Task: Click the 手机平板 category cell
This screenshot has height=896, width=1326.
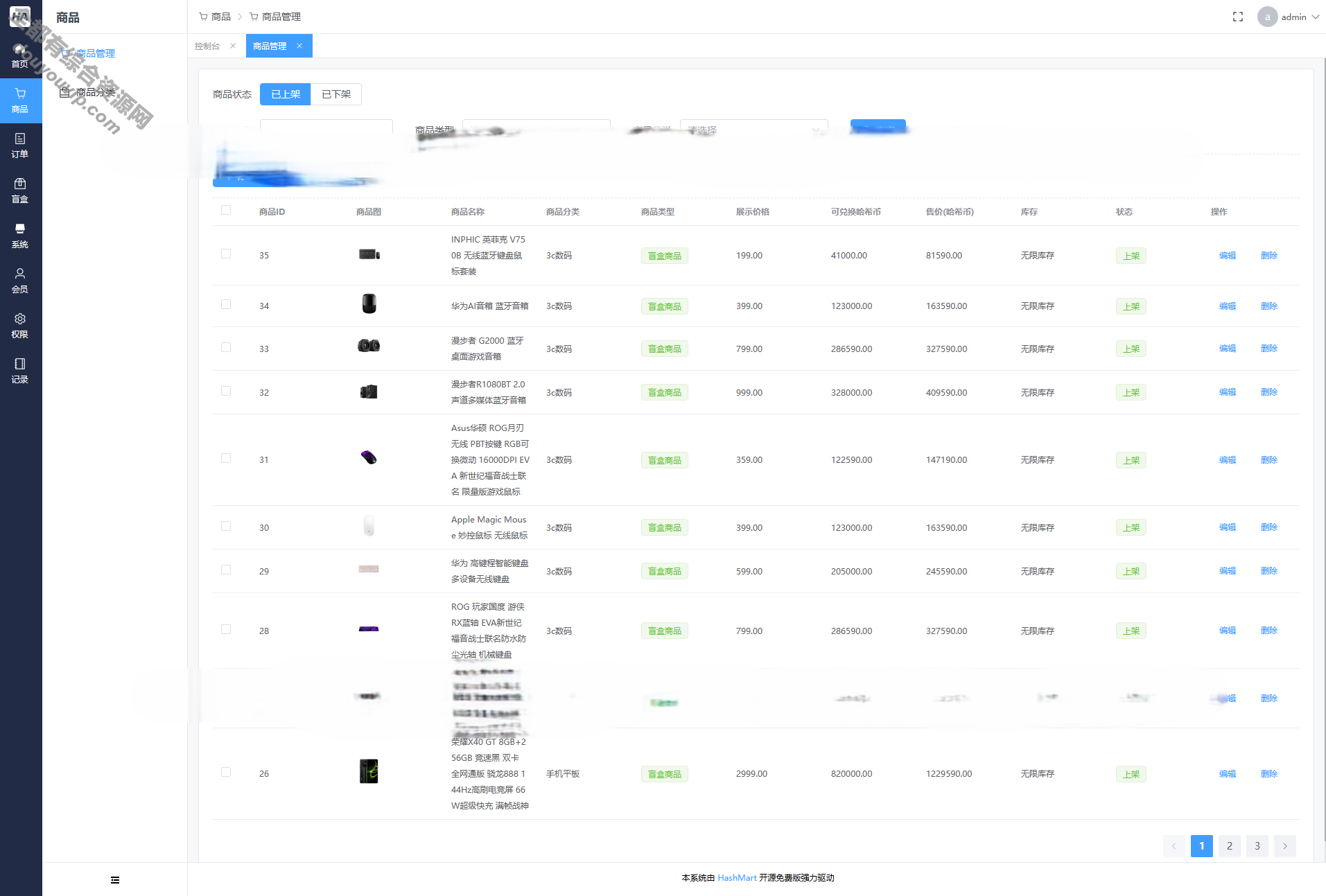Action: (x=563, y=774)
